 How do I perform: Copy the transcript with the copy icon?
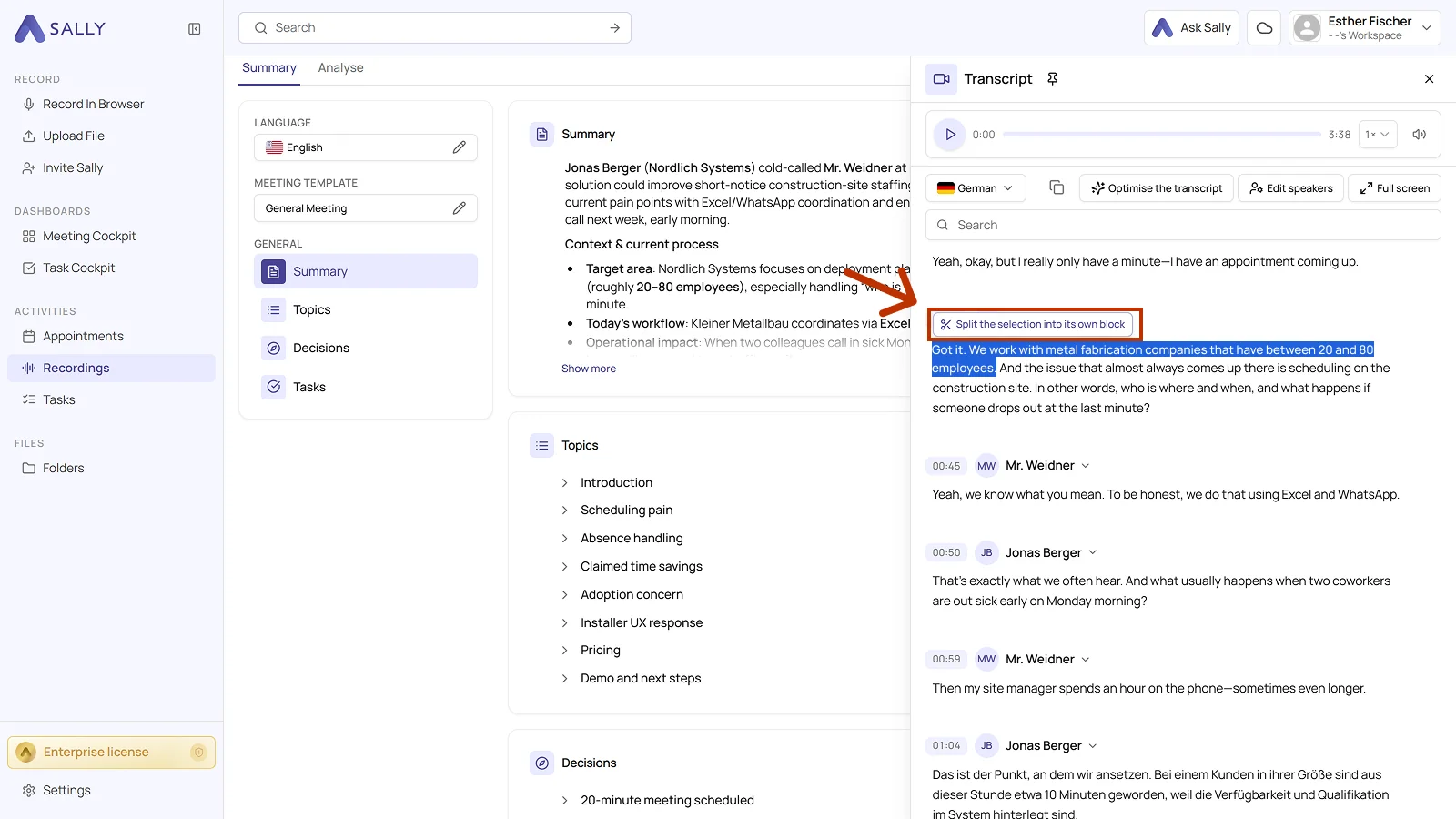[1057, 187]
